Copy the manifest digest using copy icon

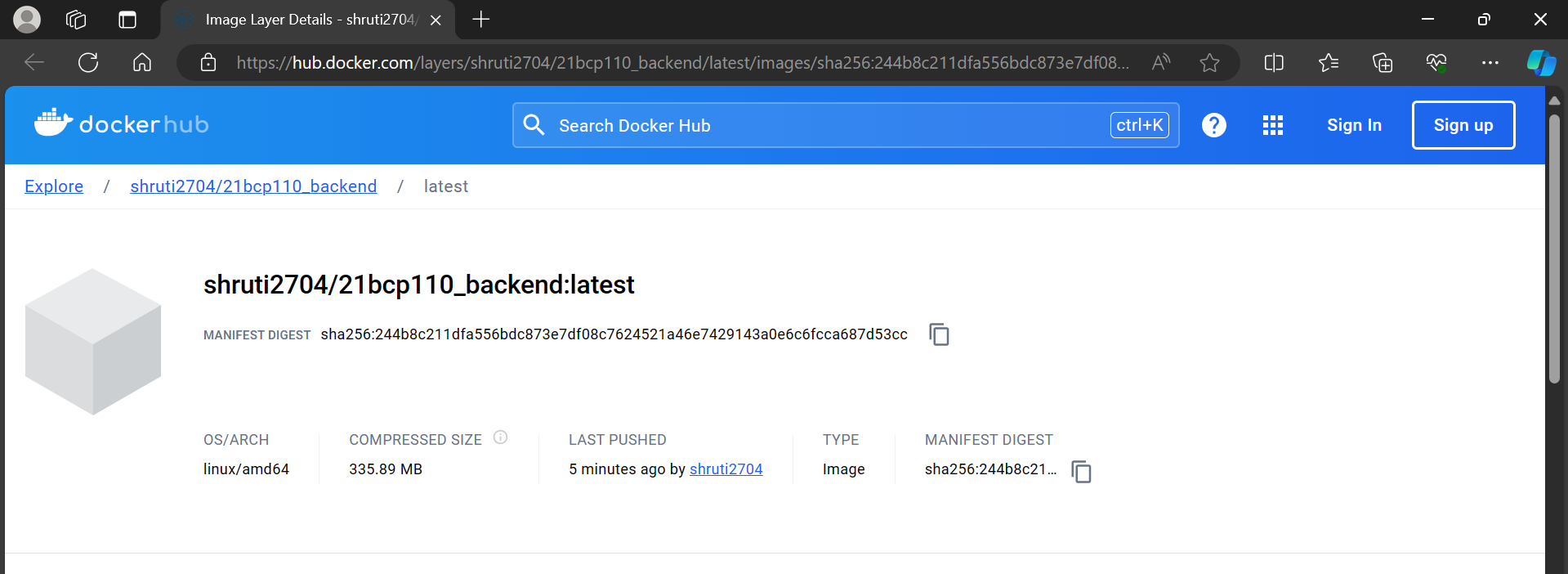[938, 334]
